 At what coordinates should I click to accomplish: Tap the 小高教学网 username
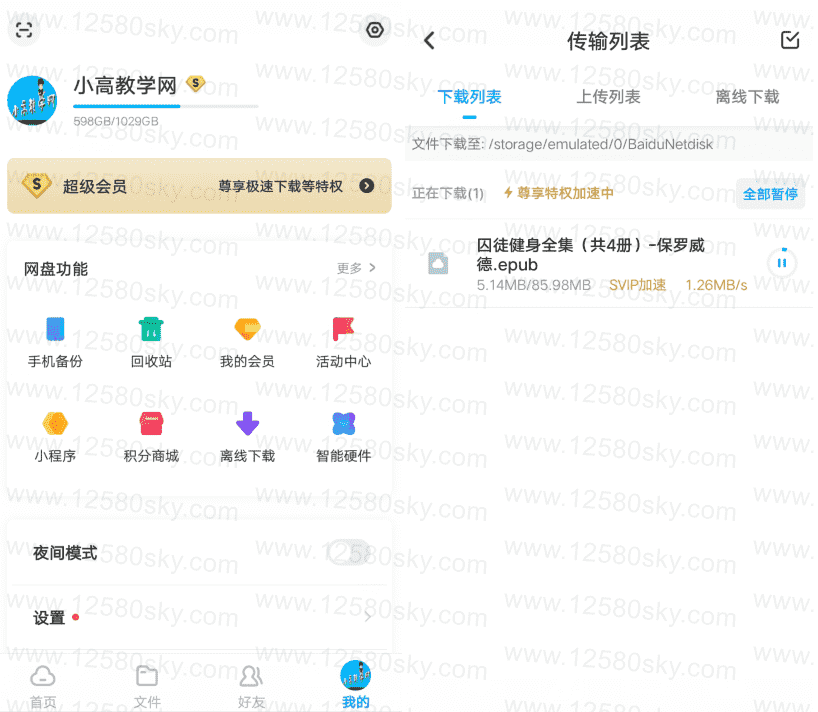[125, 86]
